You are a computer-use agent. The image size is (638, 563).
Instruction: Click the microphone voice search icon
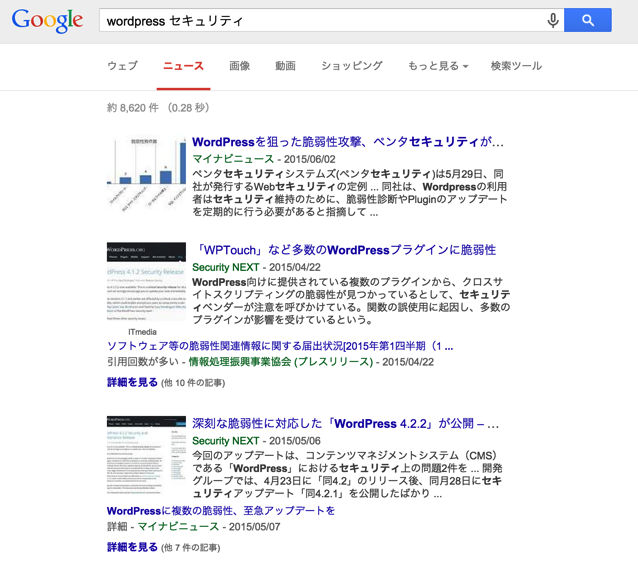pyautogui.click(x=553, y=20)
